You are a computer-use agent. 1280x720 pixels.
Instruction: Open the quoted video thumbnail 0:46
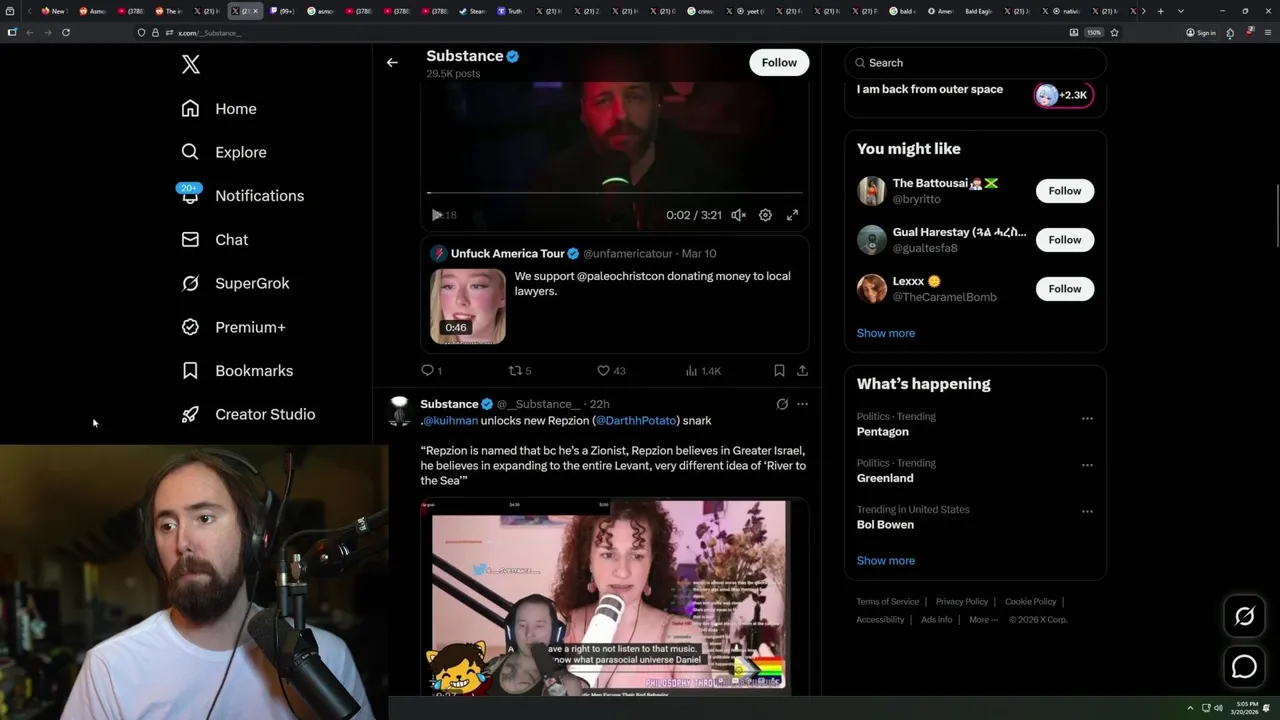click(468, 306)
